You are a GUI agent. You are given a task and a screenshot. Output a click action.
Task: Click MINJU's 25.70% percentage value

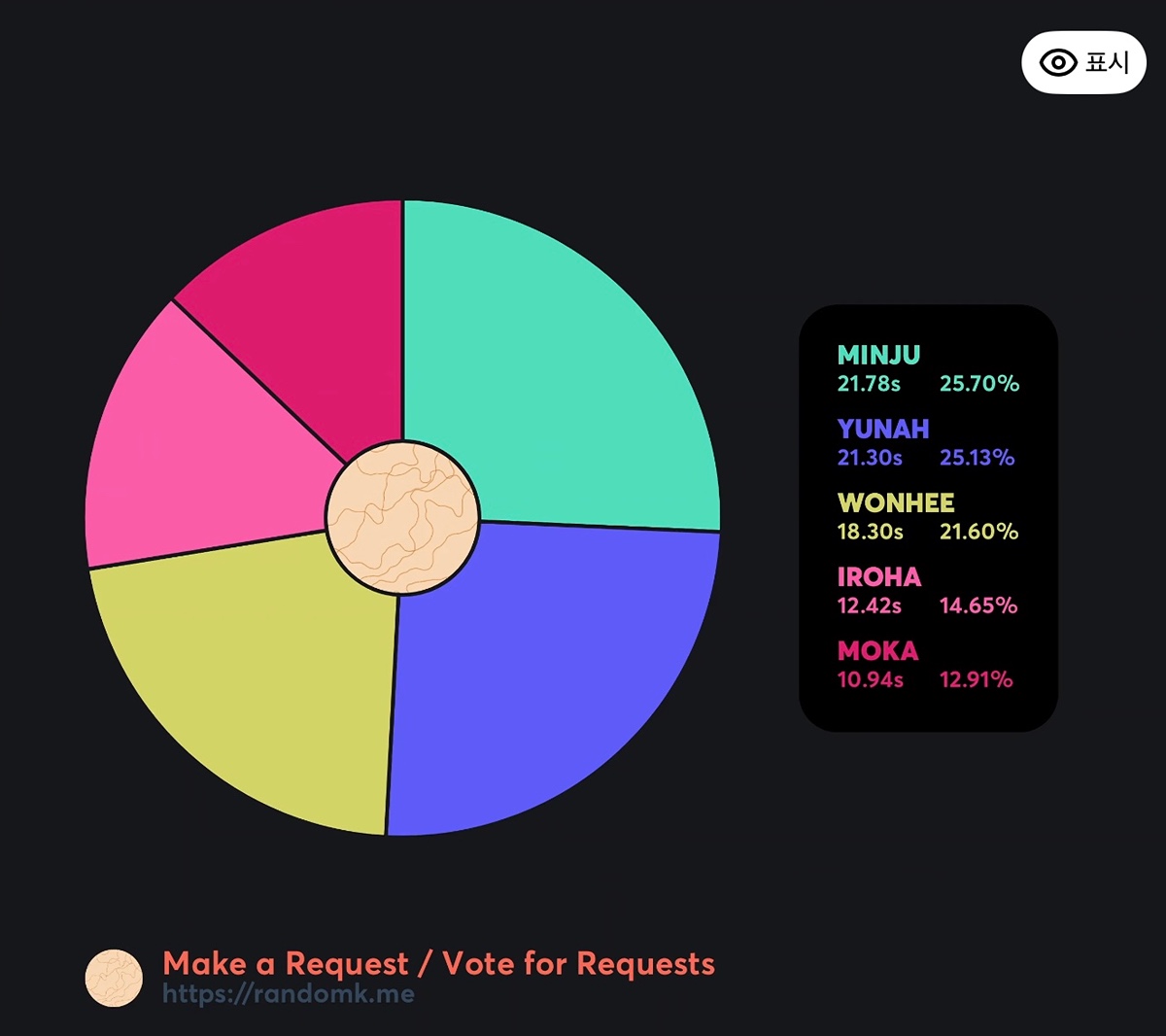[x=979, y=384]
